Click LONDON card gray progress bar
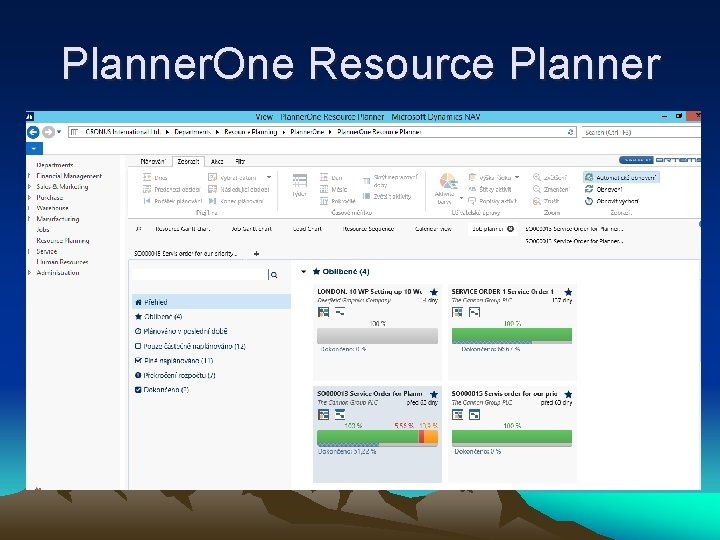720x540 pixels. pyautogui.click(x=377, y=336)
